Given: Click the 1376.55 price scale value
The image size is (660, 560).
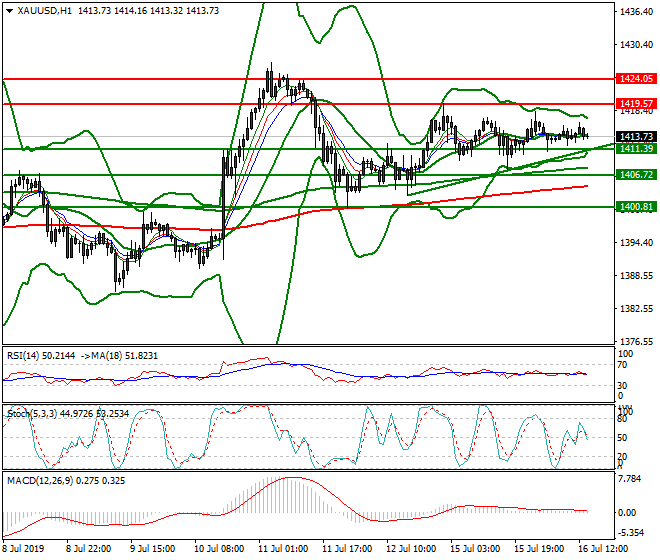Looking at the screenshot, I should pos(636,341).
